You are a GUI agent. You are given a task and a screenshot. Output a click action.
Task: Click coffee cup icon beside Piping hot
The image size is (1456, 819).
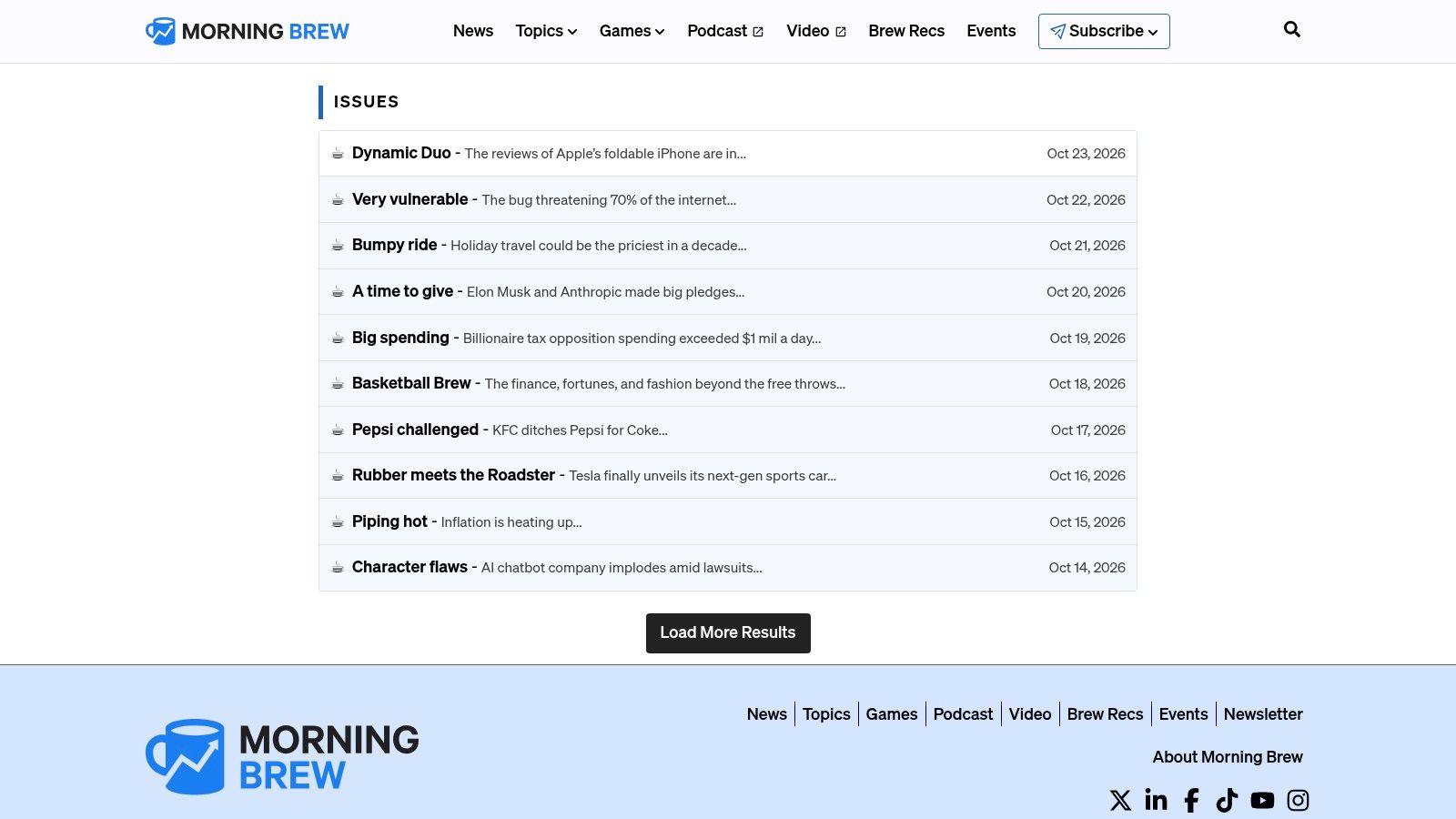pos(338,521)
